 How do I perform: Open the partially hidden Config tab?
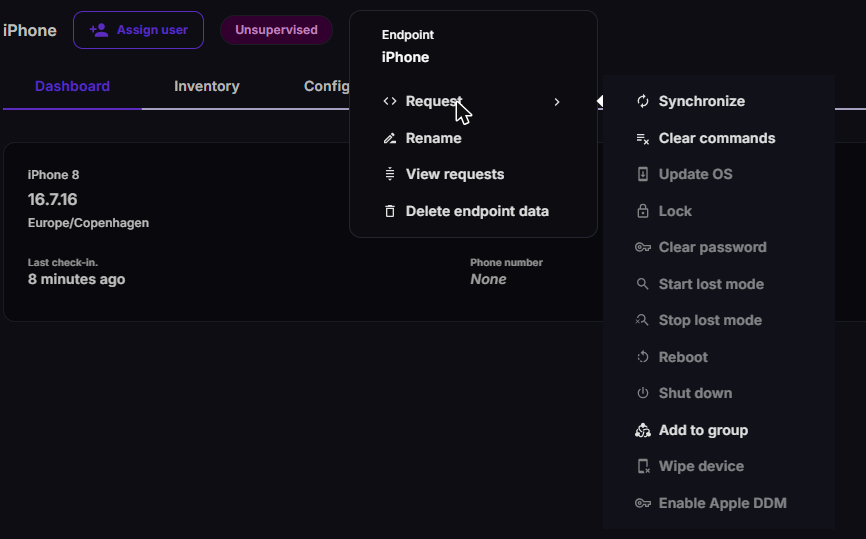click(x=326, y=86)
